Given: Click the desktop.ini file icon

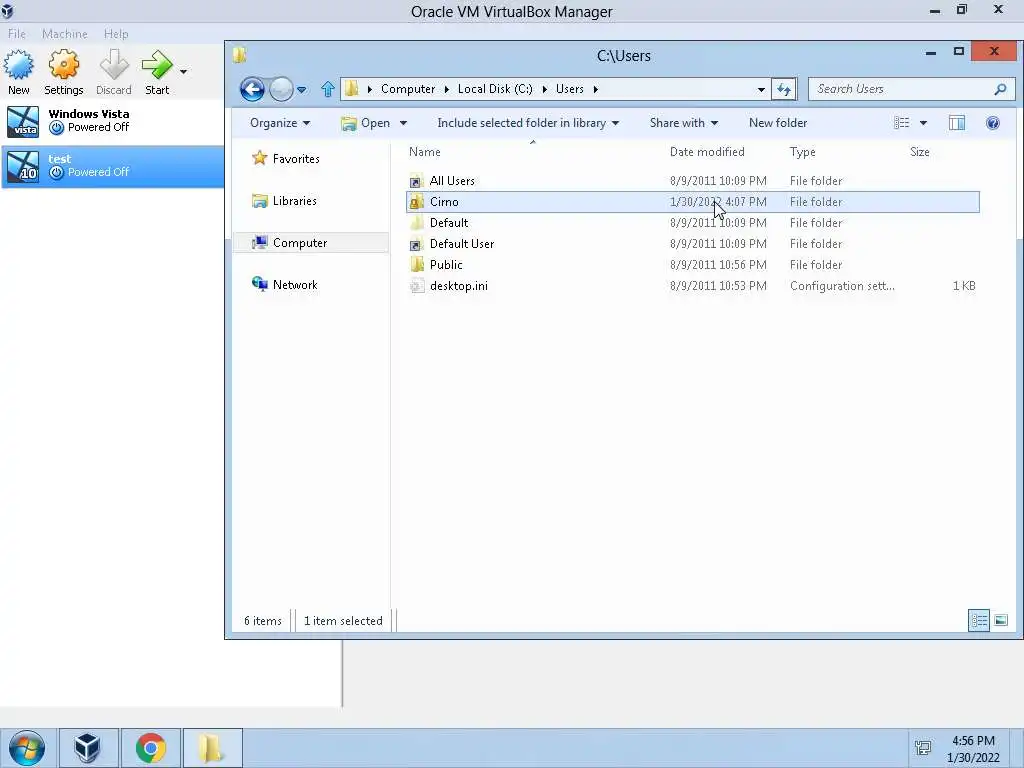Looking at the screenshot, I should (x=416, y=286).
